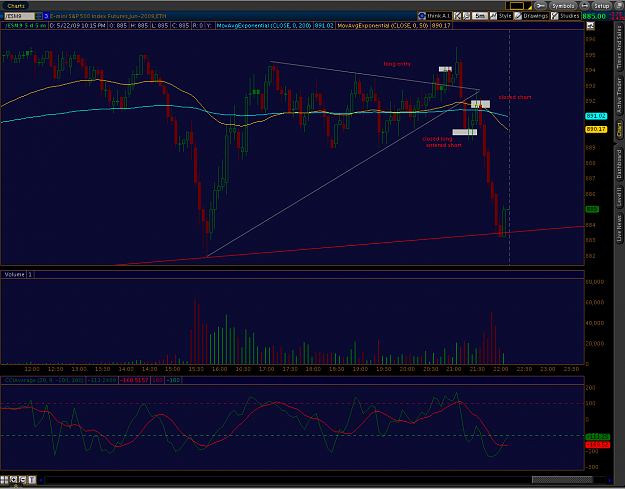Click the text tool icon at bottom left
The width and height of the screenshot is (625, 489).
pyautogui.click(x=32, y=480)
